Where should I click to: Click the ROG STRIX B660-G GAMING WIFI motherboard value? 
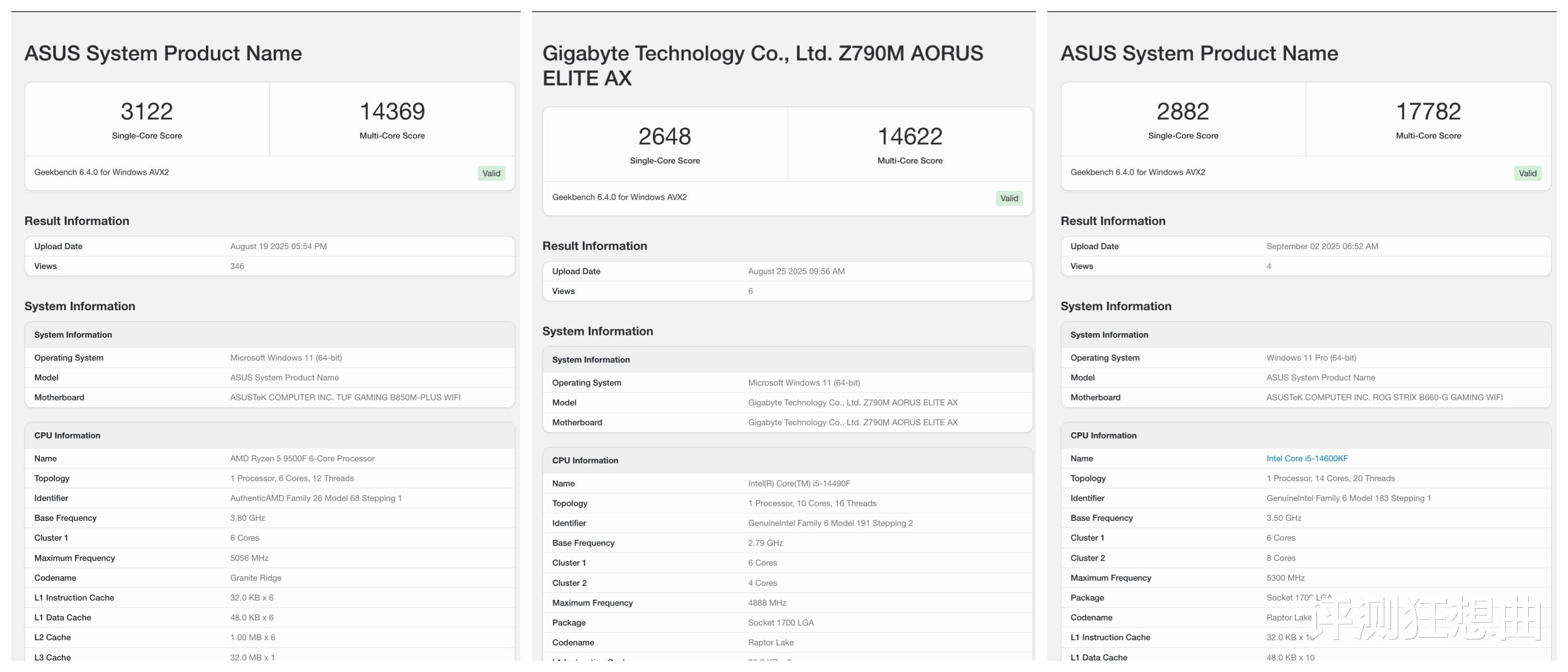(x=1384, y=398)
